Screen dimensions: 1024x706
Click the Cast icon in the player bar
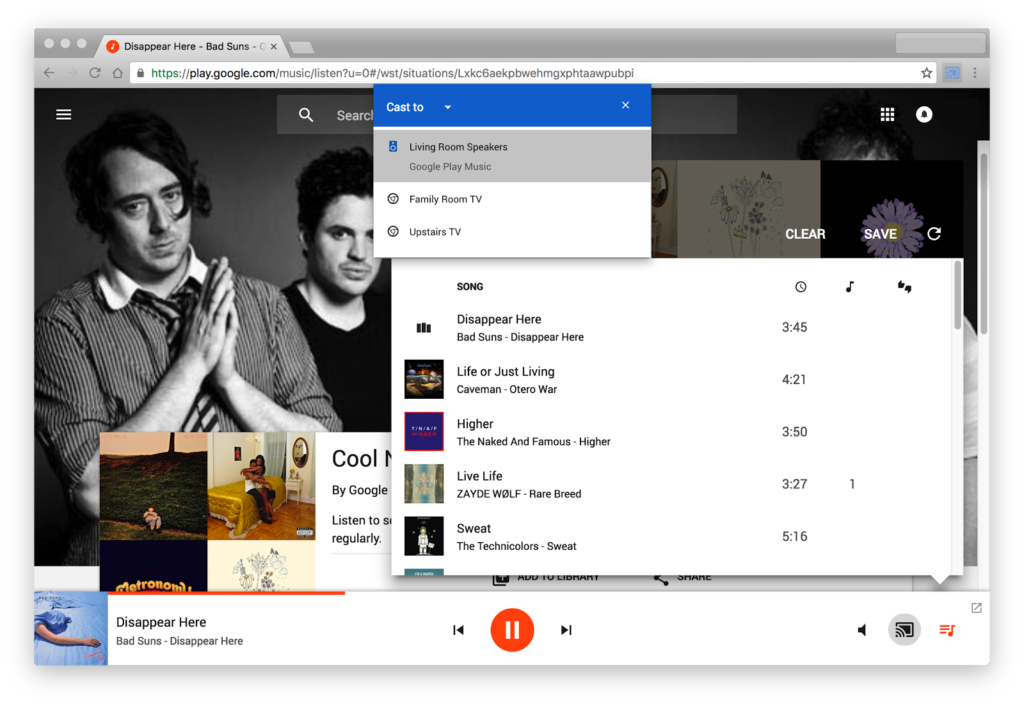(x=905, y=629)
